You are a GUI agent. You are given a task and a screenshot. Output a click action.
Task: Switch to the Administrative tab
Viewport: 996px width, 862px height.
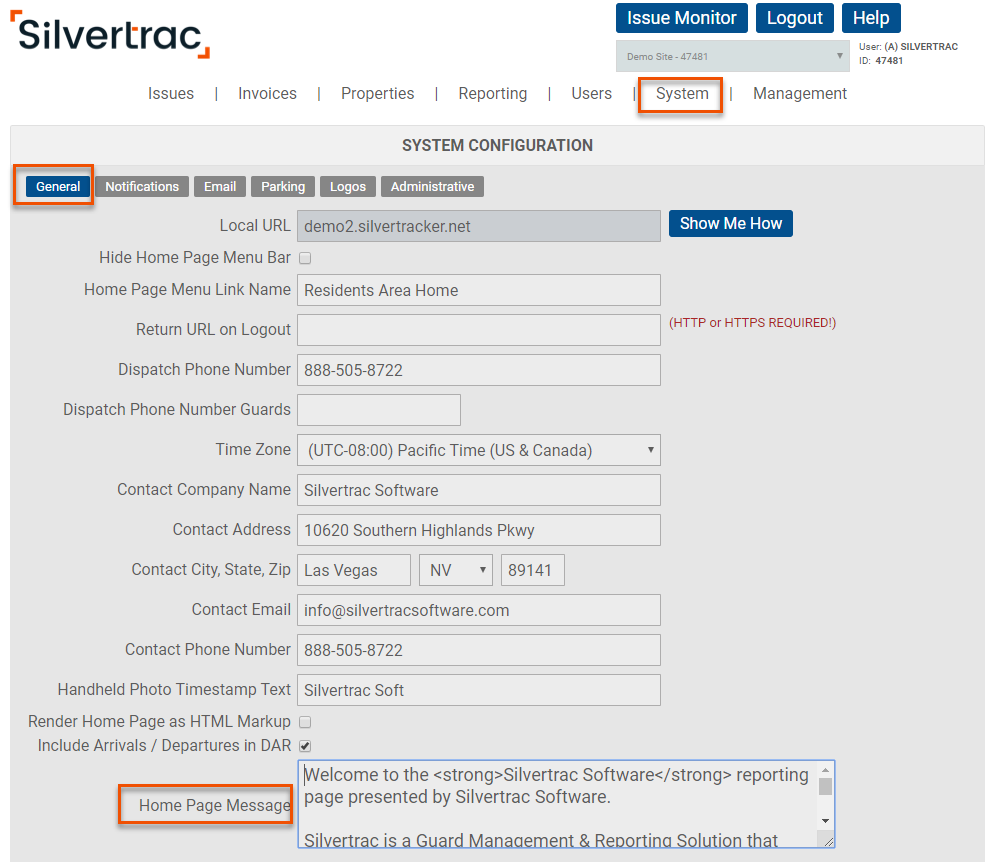pos(433,186)
